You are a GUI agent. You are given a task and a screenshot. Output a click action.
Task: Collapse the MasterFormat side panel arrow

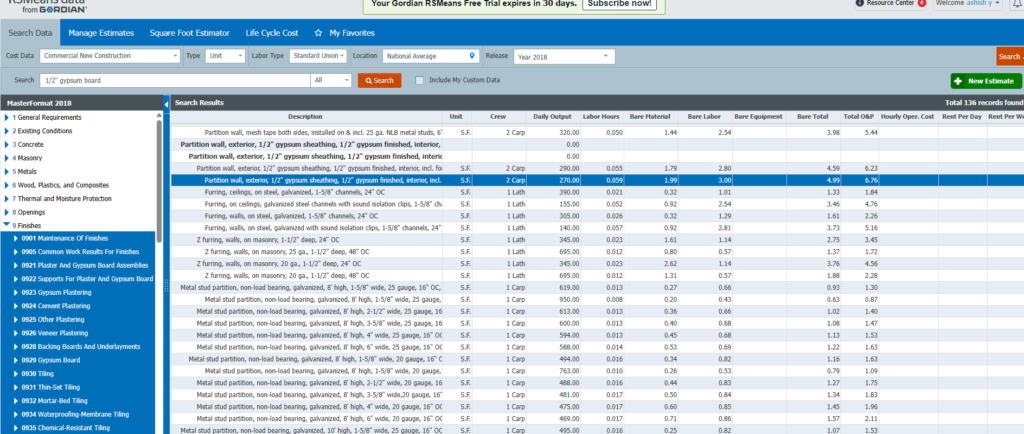click(x=166, y=103)
